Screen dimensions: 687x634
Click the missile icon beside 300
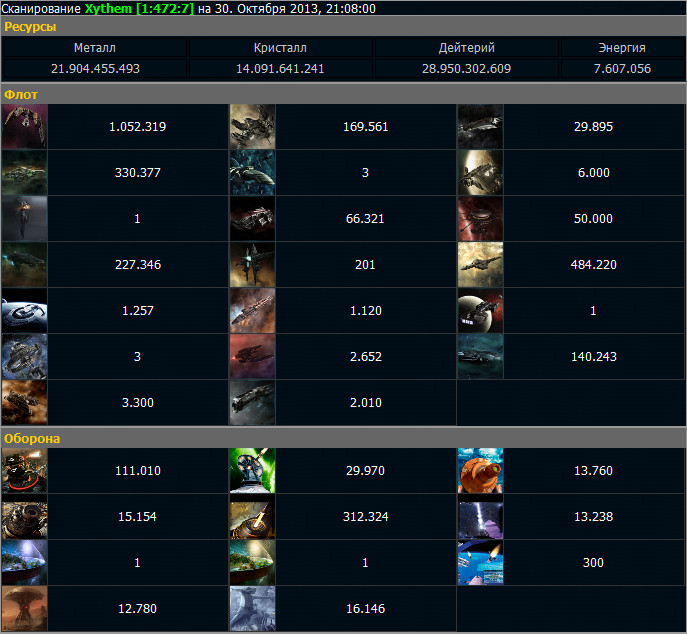coord(480,563)
